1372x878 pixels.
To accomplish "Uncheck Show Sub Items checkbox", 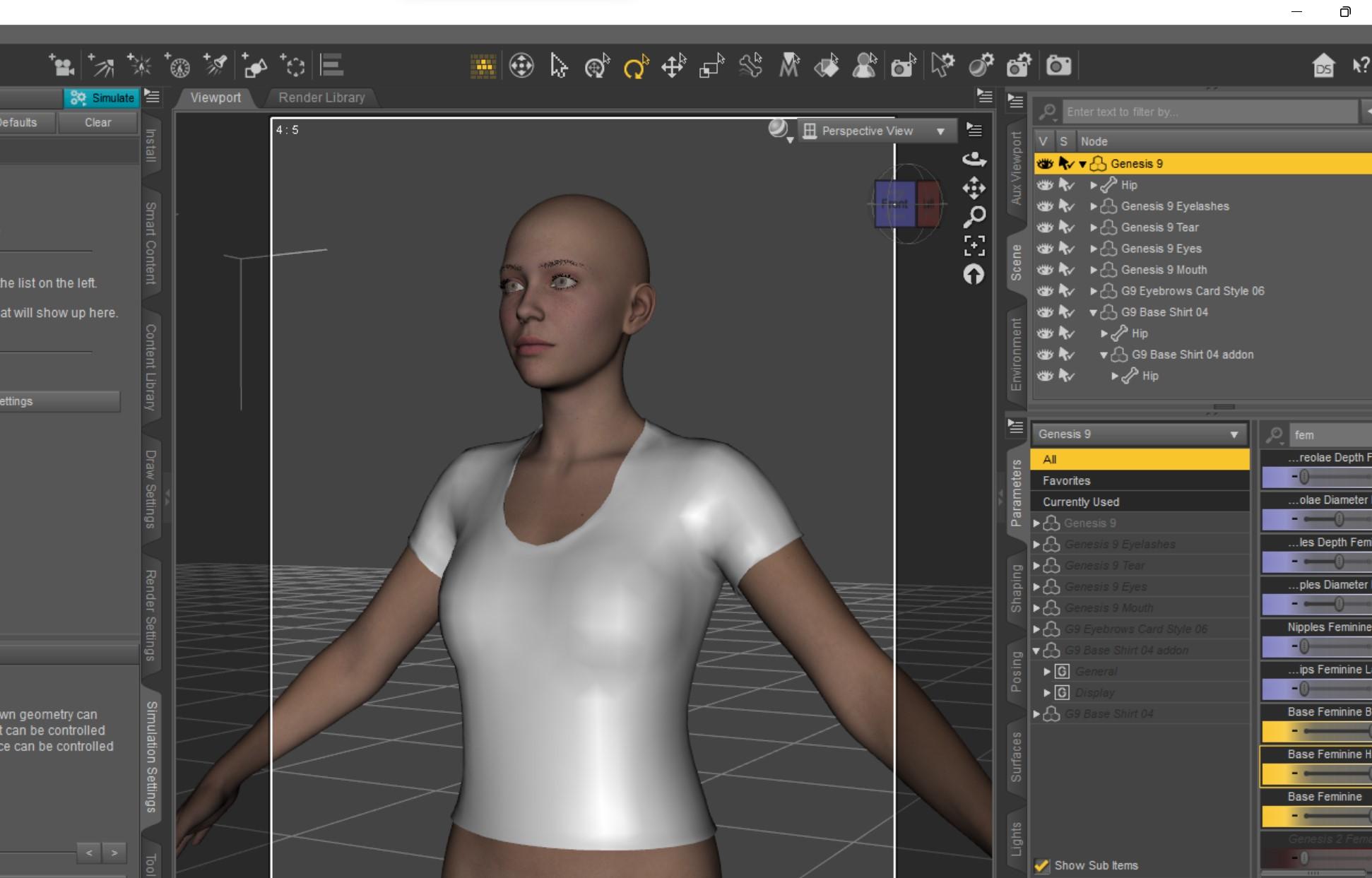I will pyautogui.click(x=1041, y=865).
